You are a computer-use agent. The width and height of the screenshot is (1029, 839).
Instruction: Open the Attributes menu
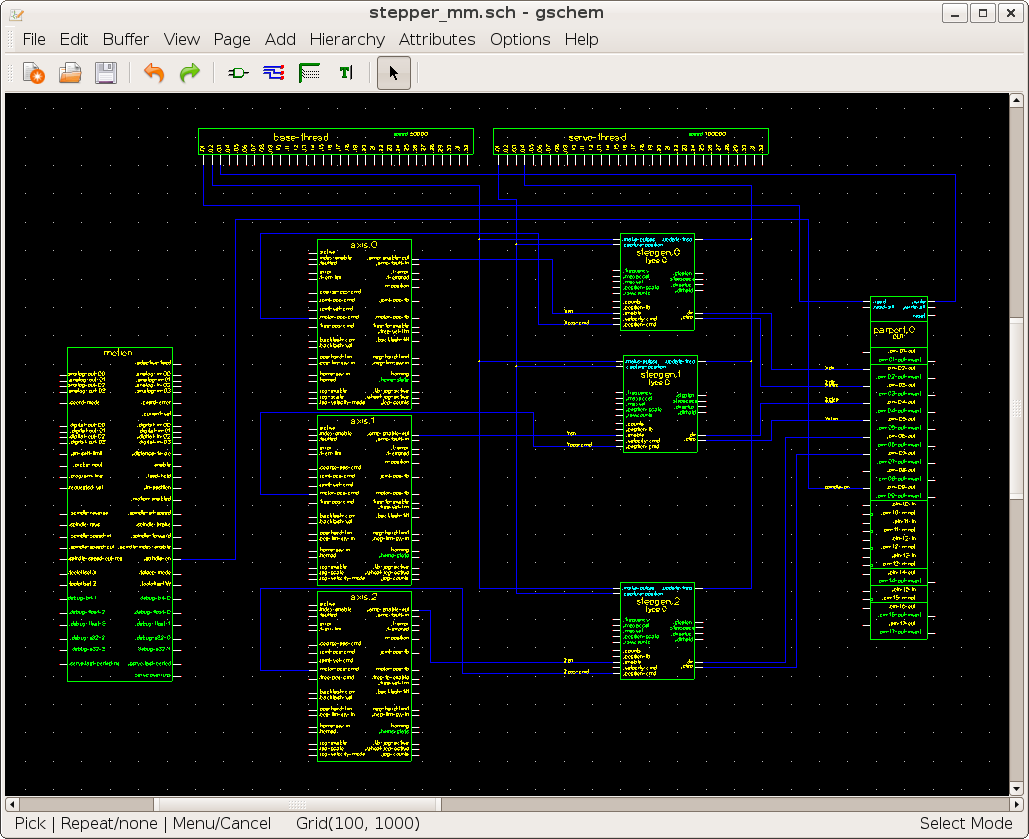tap(437, 39)
